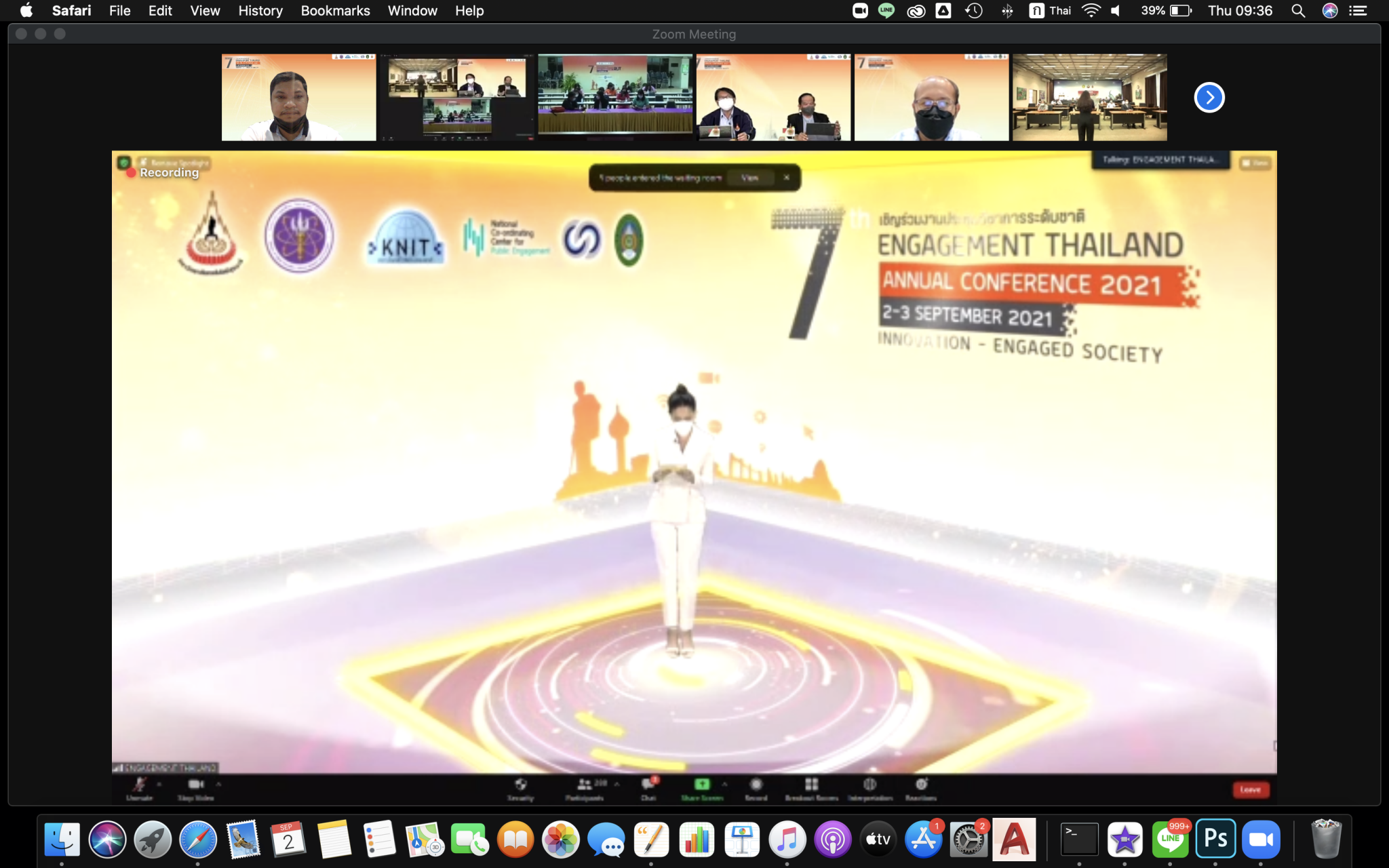The height and width of the screenshot is (868, 1389).
Task: Open the Wi-Fi status menu
Action: (1091, 10)
